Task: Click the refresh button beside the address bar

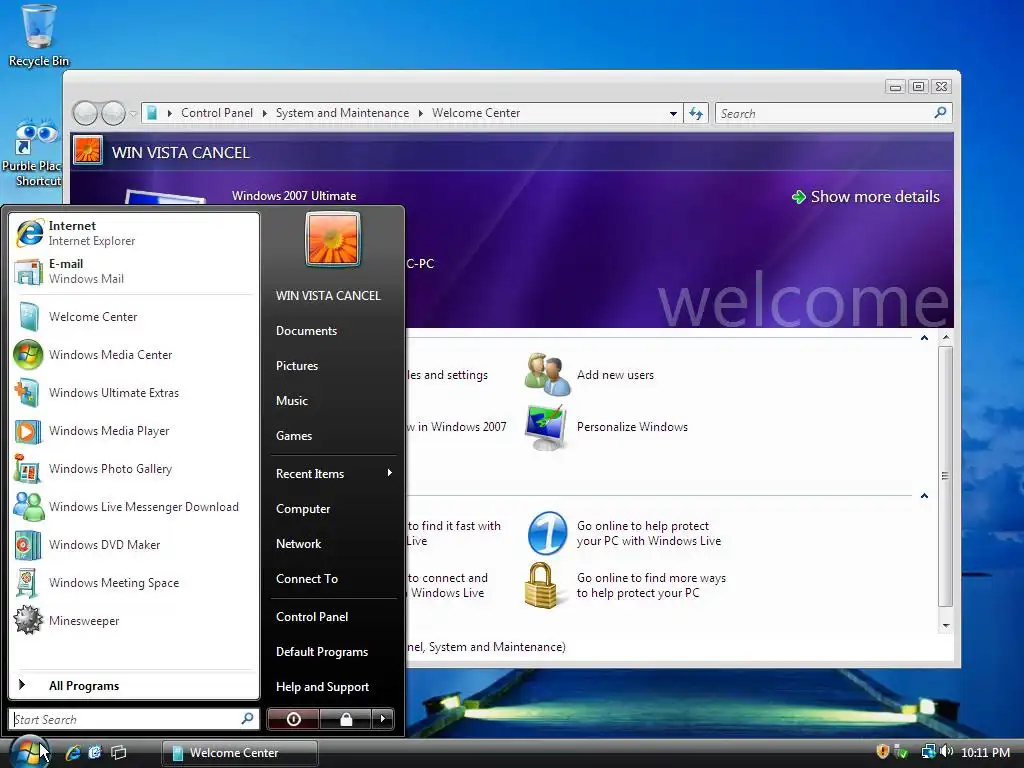Action: coord(696,114)
